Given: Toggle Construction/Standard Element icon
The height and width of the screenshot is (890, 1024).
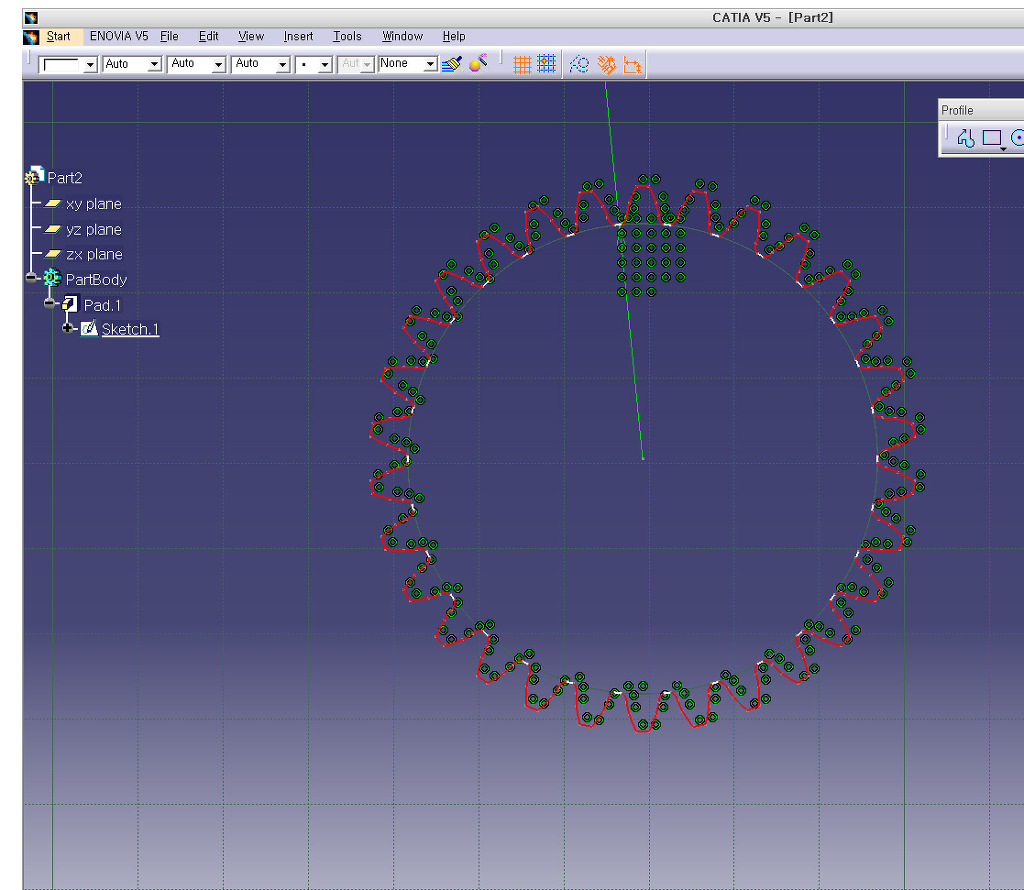Looking at the screenshot, I should [579, 64].
